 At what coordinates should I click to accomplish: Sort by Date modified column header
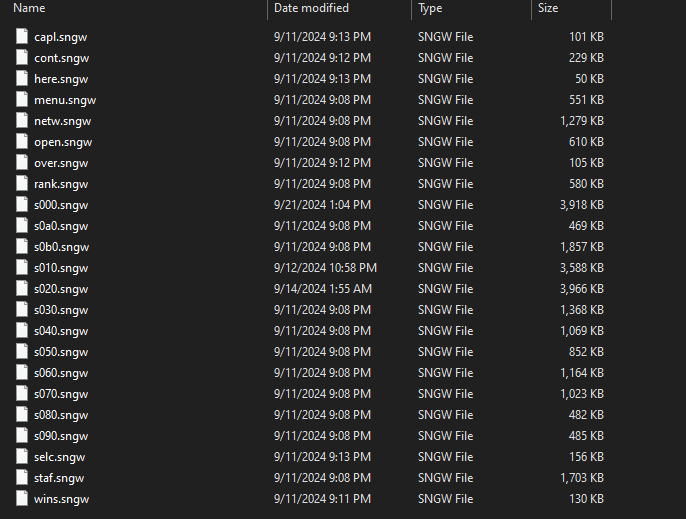tap(311, 8)
